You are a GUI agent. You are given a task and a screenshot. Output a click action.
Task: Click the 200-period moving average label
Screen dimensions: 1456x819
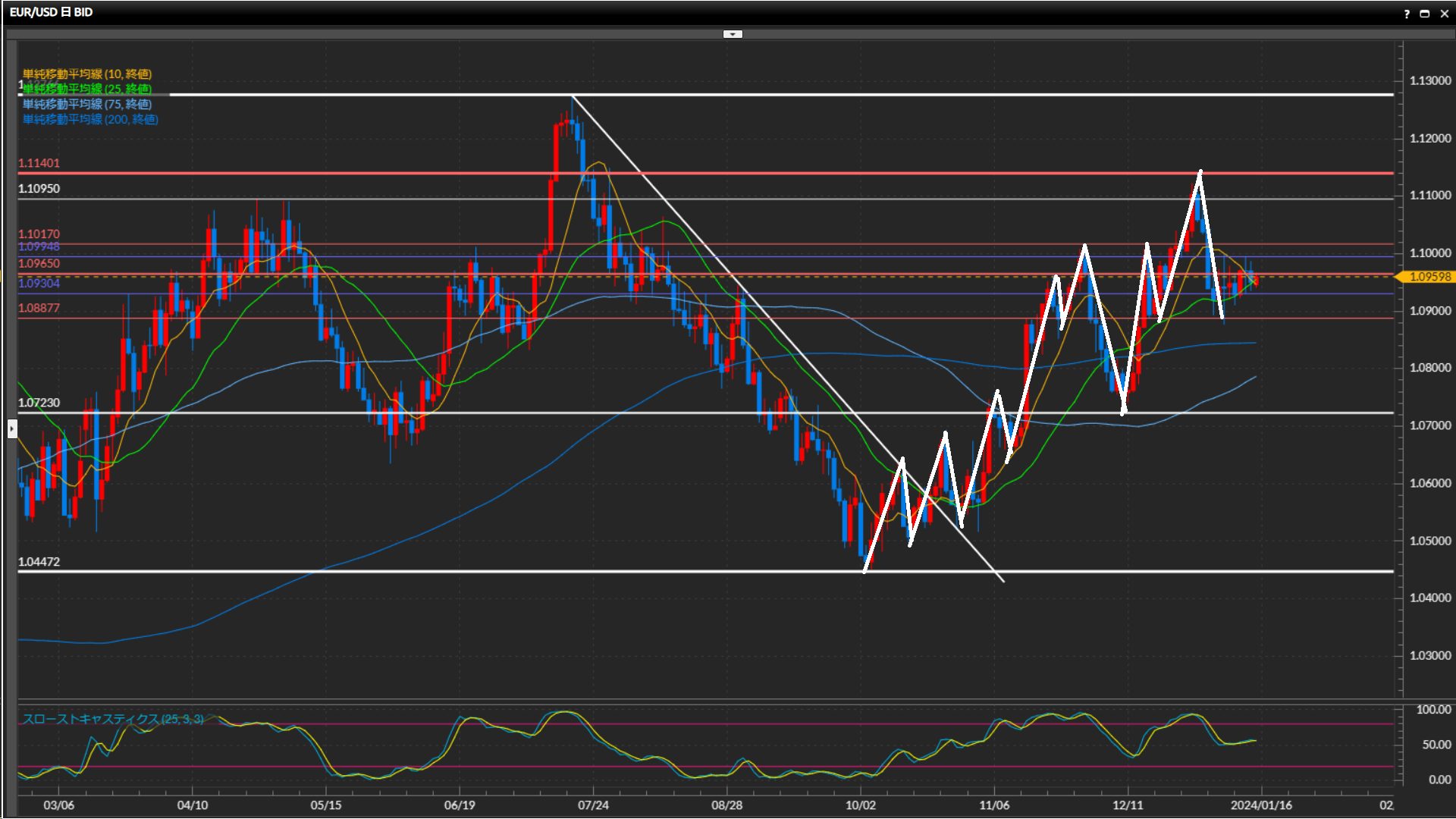pos(90,119)
